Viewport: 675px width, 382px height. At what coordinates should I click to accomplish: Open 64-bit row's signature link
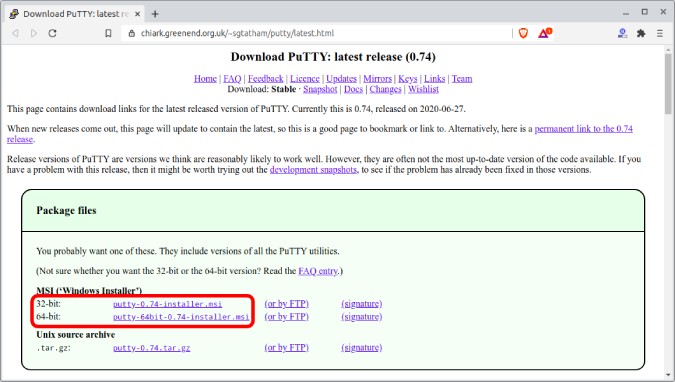click(362, 317)
